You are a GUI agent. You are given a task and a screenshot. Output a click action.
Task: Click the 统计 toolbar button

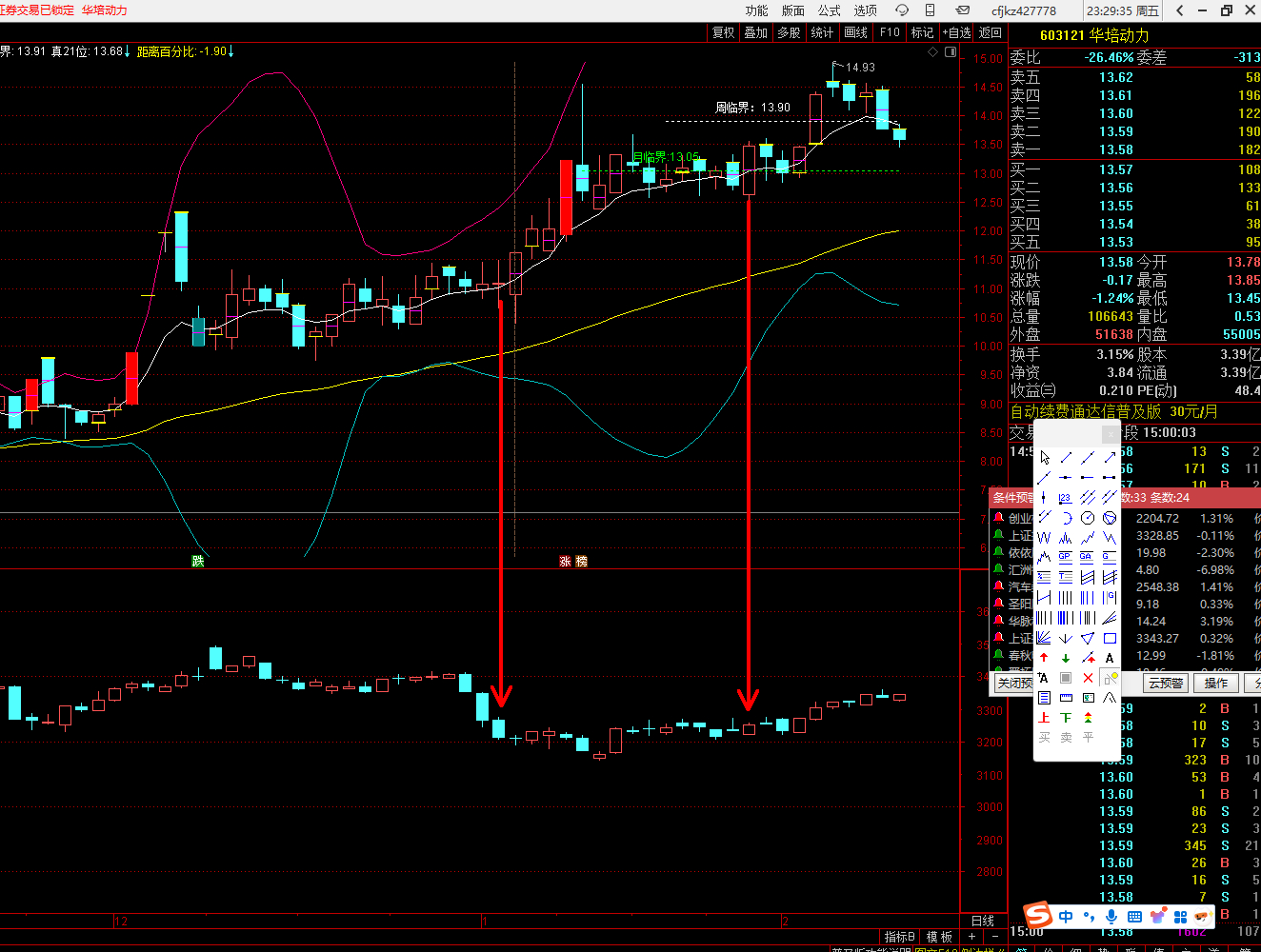pyautogui.click(x=822, y=32)
